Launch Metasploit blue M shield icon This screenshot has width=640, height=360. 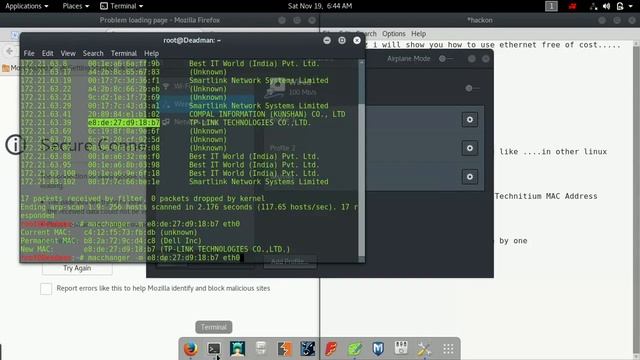pyautogui.click(x=378, y=349)
